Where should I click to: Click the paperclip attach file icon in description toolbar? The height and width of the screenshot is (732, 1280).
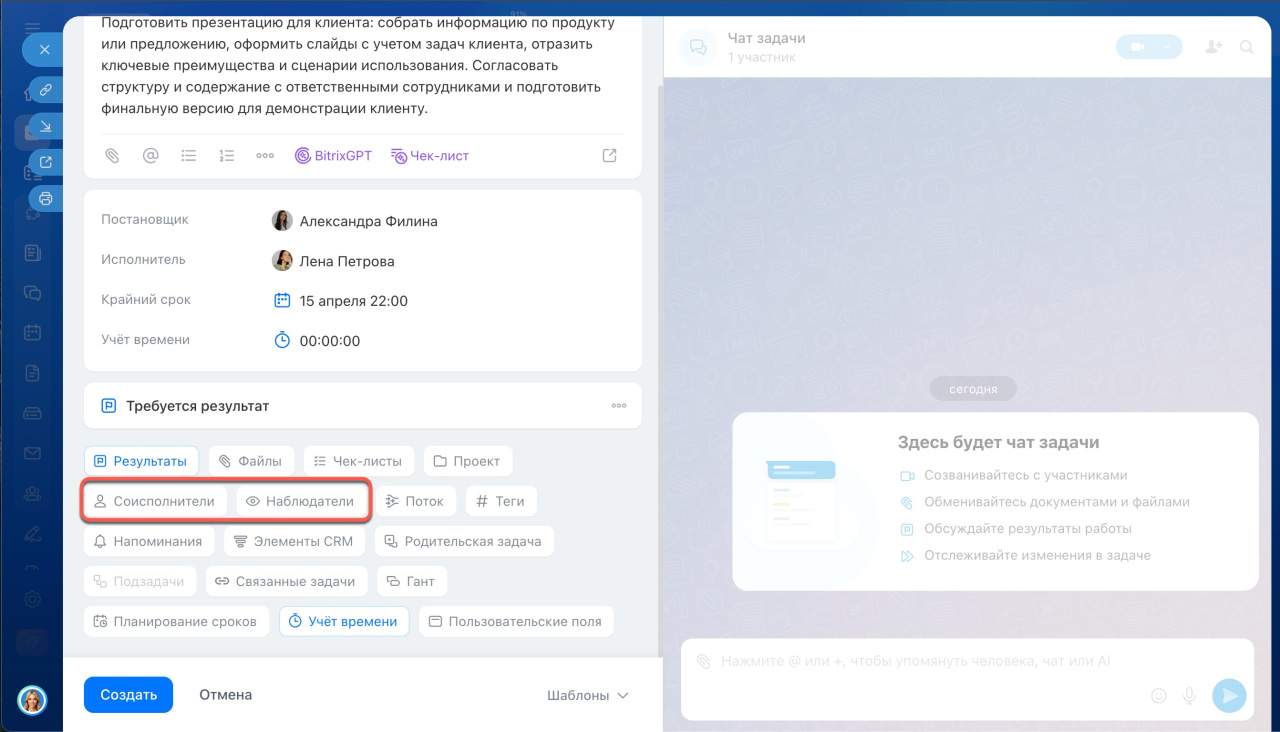pos(112,156)
